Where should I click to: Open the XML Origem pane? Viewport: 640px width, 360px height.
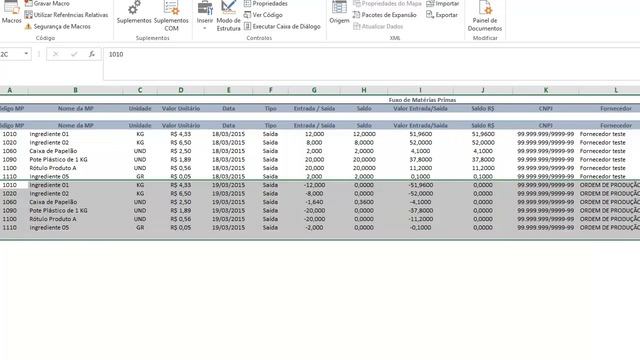pyautogui.click(x=339, y=13)
